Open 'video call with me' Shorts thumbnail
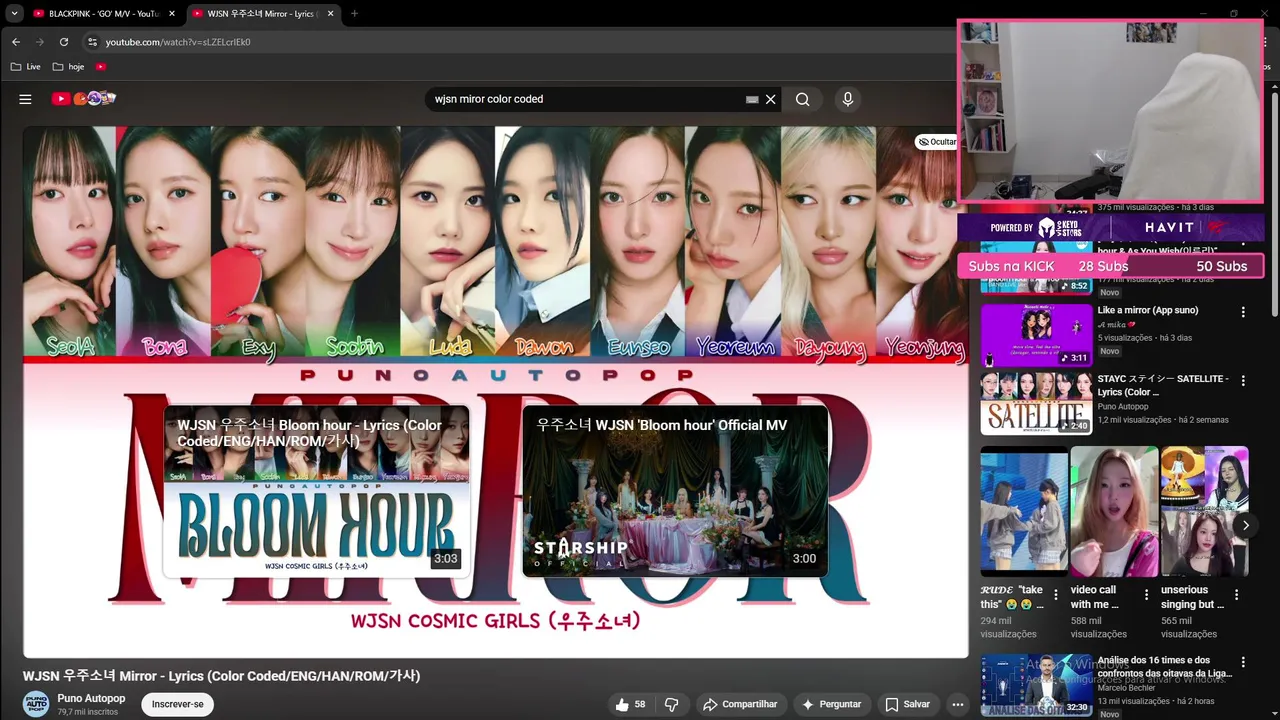 click(1114, 512)
